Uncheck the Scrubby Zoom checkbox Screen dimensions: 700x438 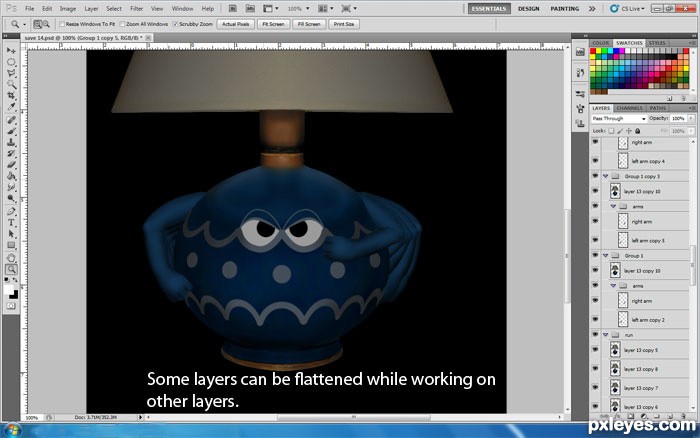click(x=175, y=24)
